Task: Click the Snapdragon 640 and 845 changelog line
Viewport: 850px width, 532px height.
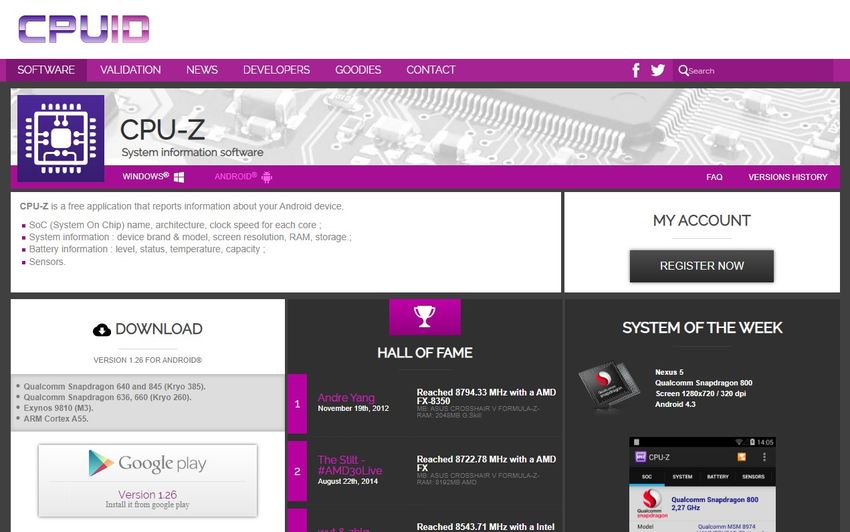Action: pos(114,387)
